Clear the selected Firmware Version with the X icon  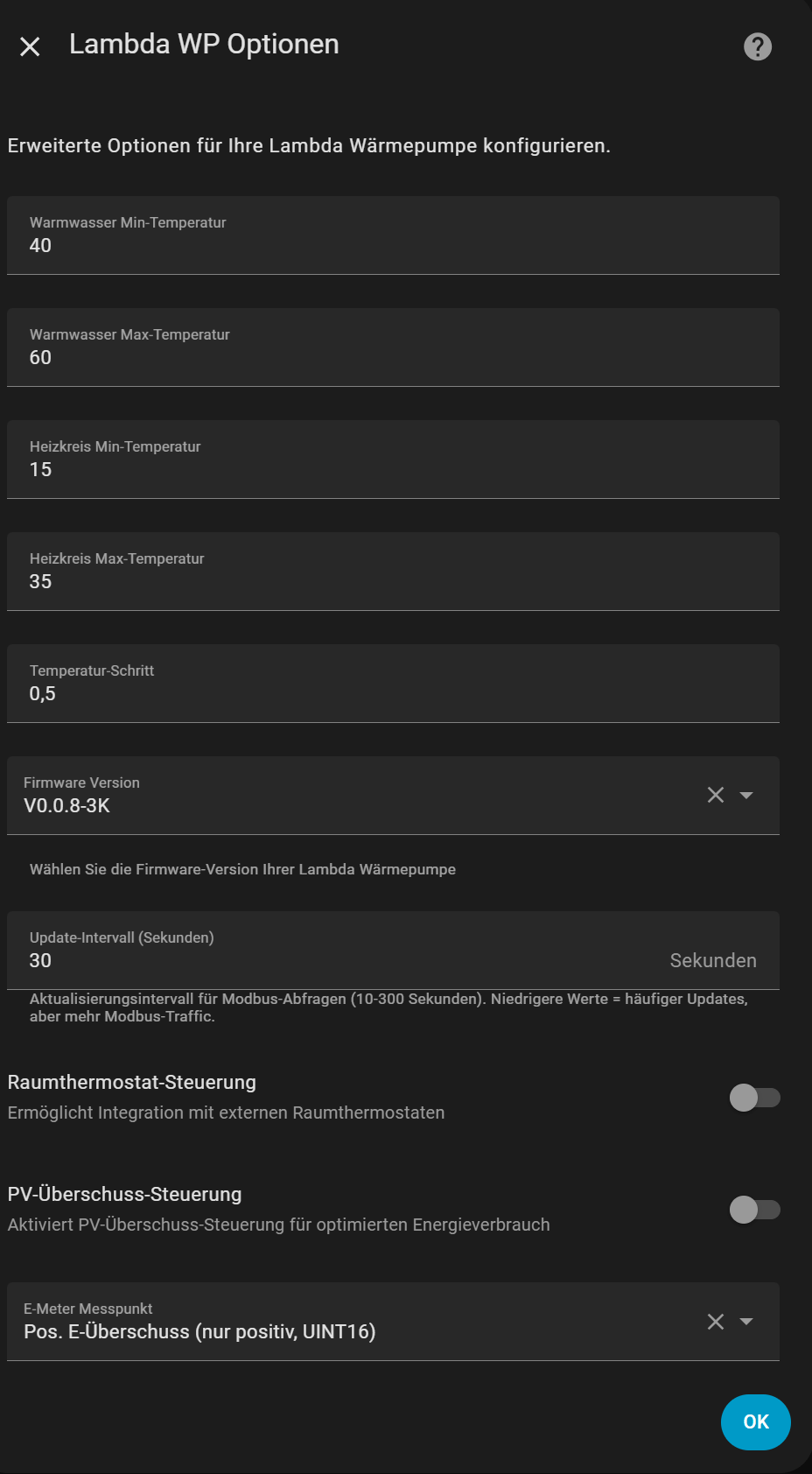(x=716, y=795)
